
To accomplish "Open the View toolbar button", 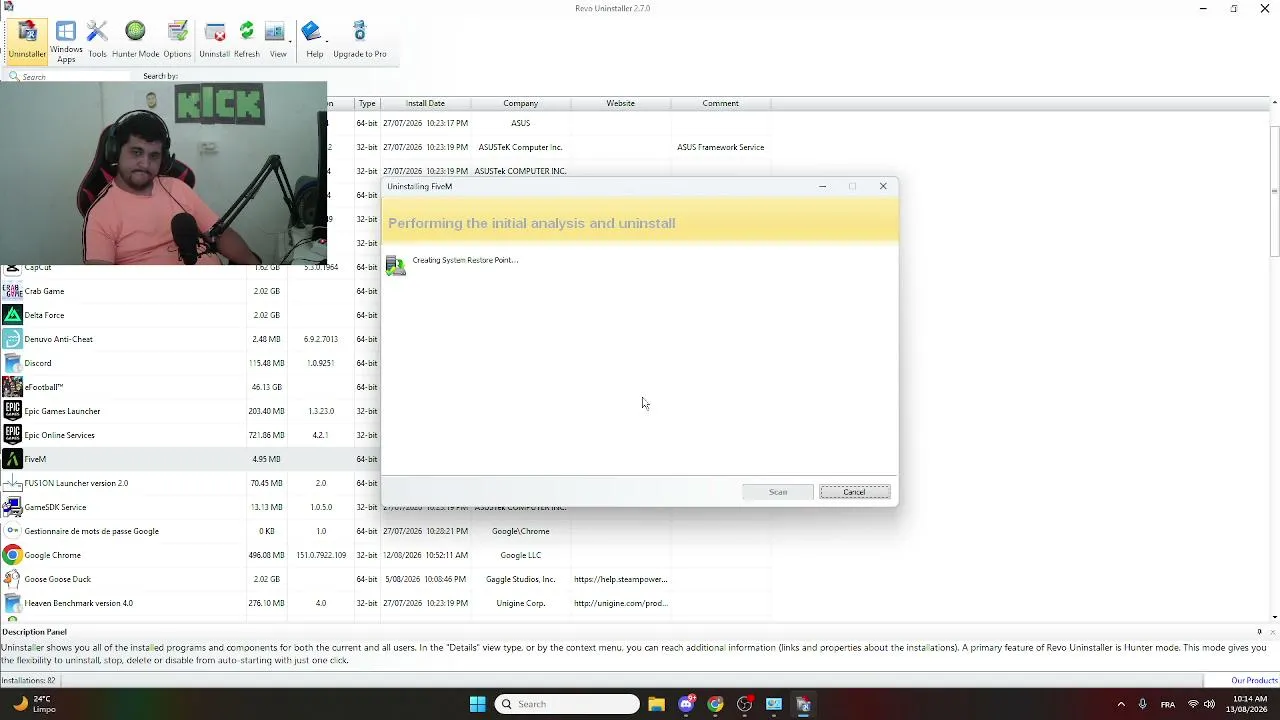I will pos(276,40).
